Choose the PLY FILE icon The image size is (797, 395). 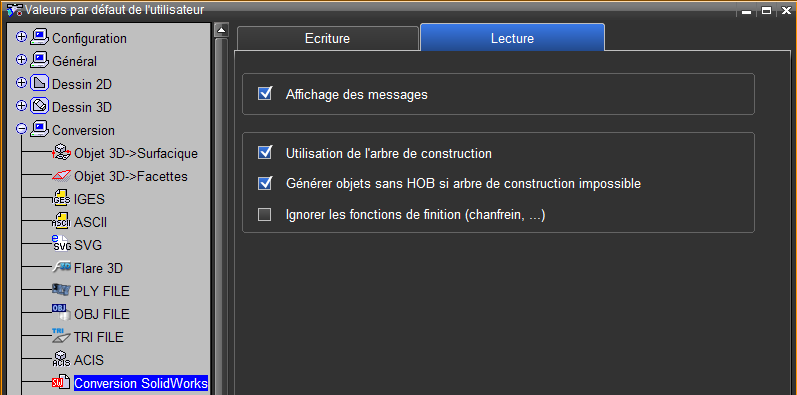coord(61,291)
